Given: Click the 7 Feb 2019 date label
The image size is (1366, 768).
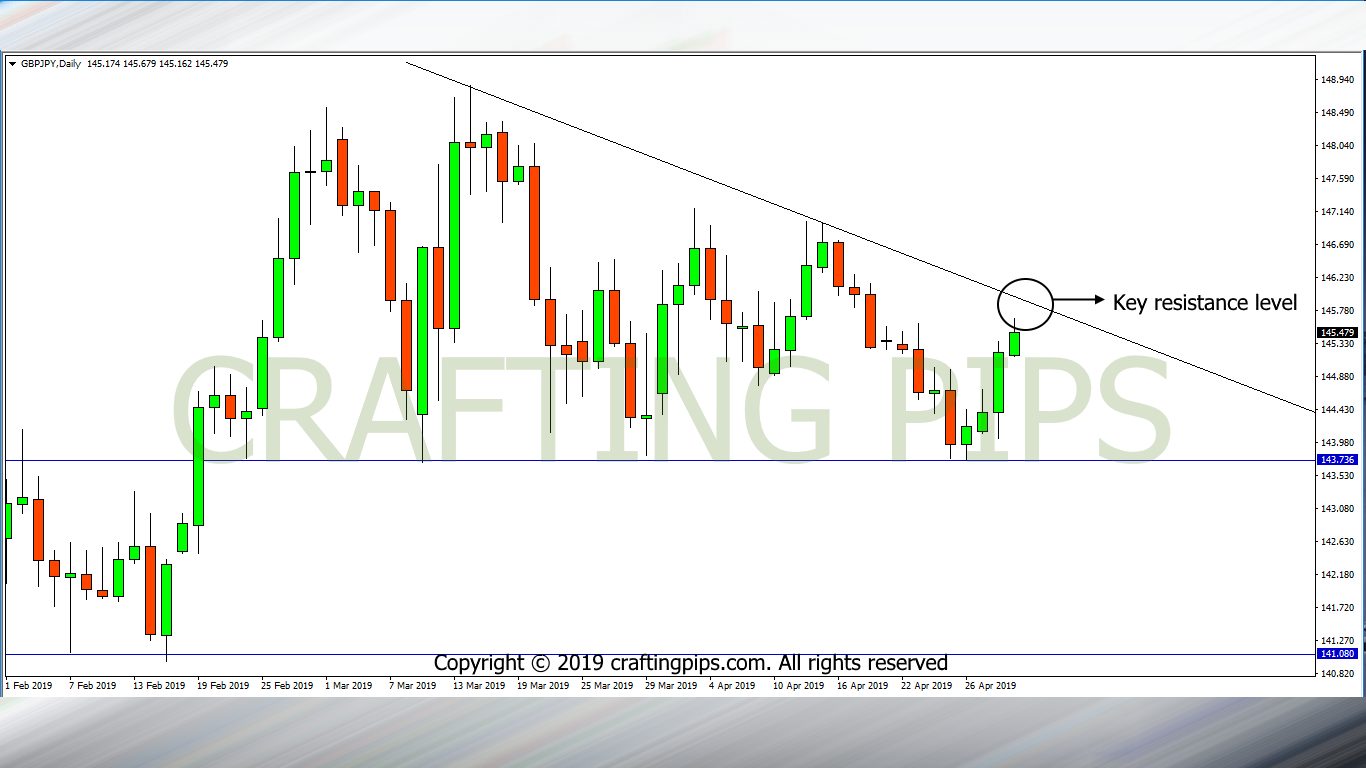Looking at the screenshot, I should 92,686.
